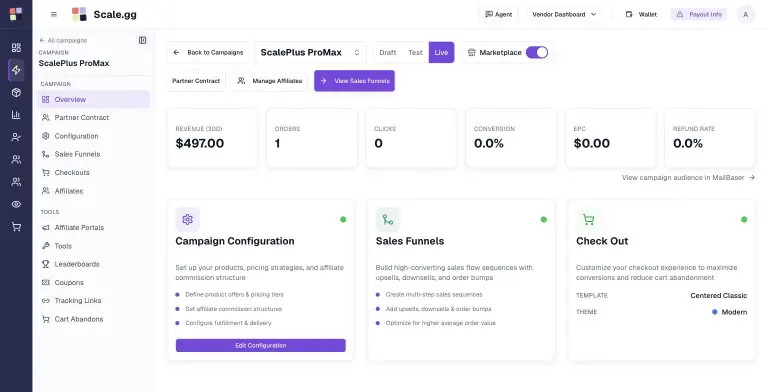Screen dimensions: 768x392
Task: Click the Campaign Configuration gear icon
Action: coord(188,220)
